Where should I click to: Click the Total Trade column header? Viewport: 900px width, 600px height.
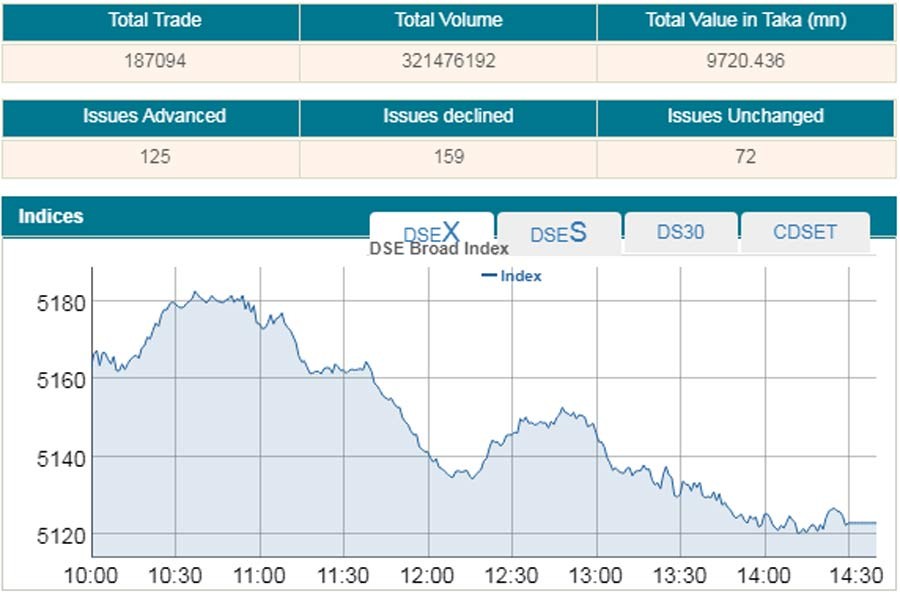(150, 20)
